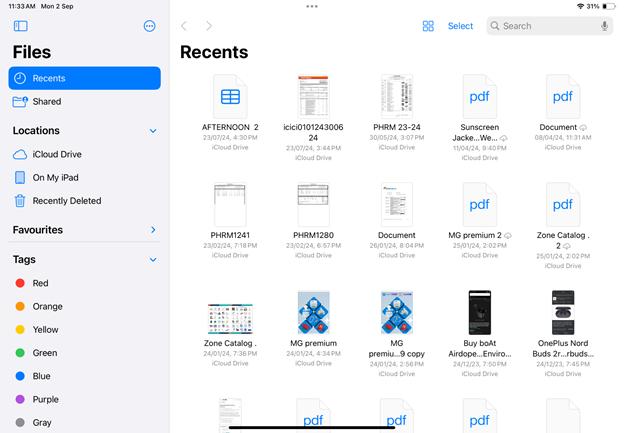Toggle the sidebar visibility icon
Screen dimensions: 624x433
21,26
